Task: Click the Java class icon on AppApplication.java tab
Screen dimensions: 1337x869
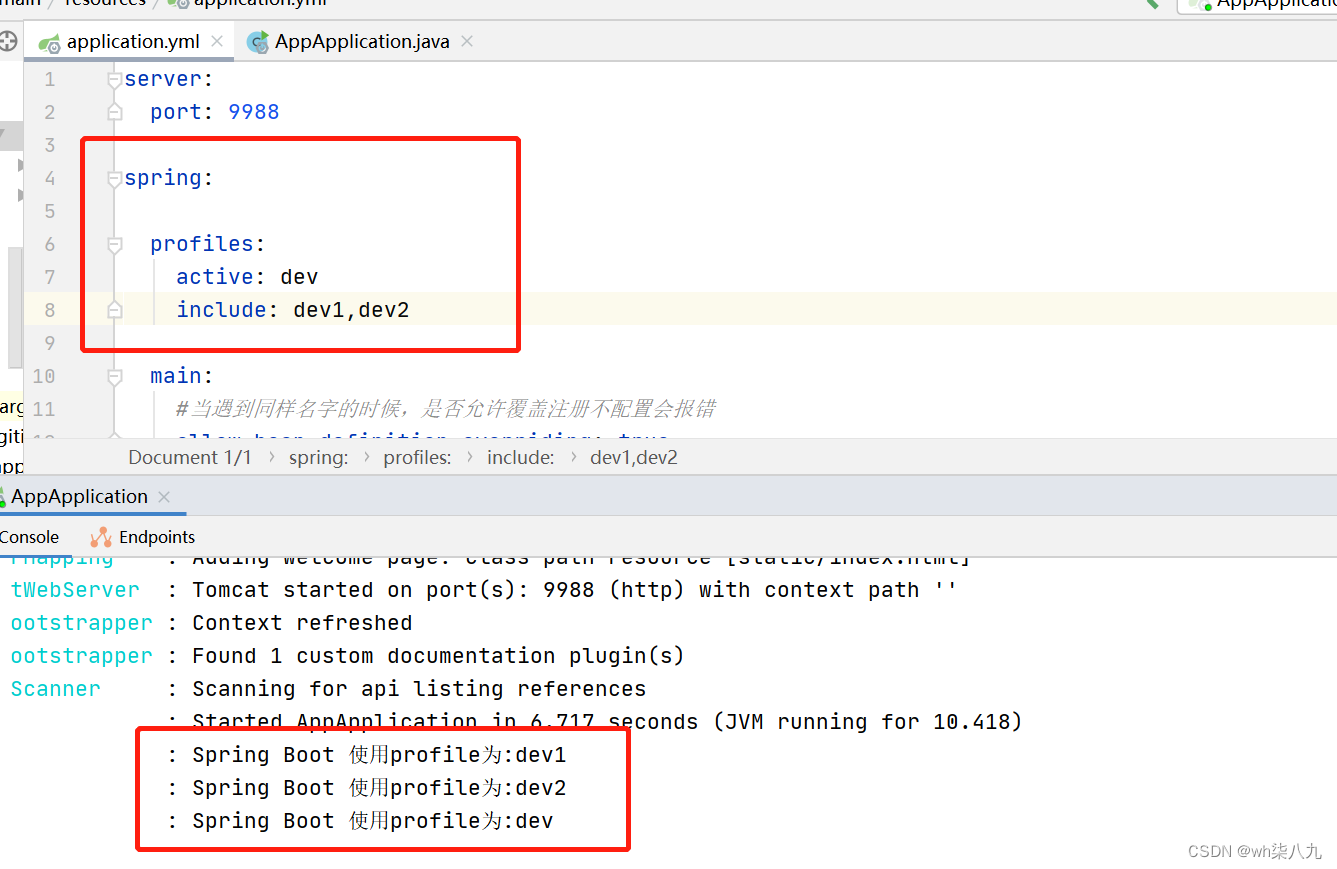Action: coord(258,42)
